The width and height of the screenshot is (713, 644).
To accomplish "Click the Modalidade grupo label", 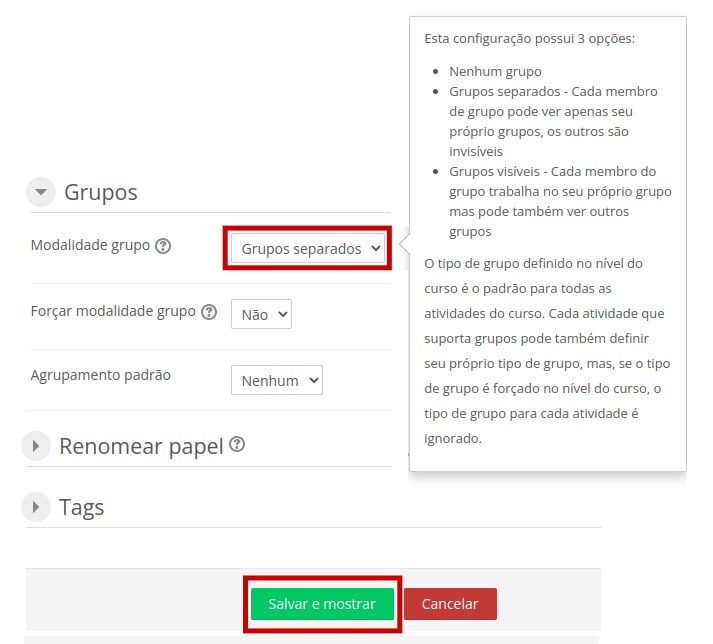I will point(90,245).
